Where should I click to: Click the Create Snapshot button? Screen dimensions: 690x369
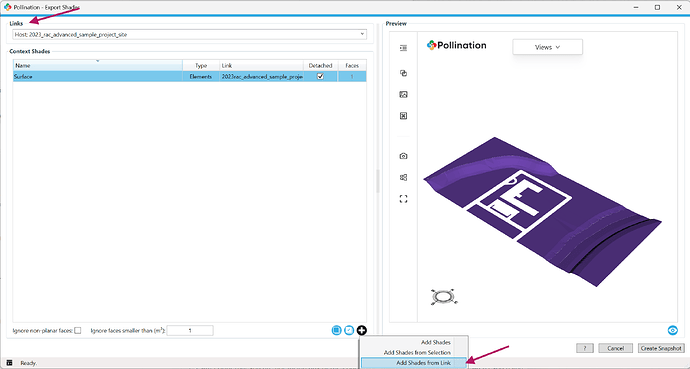coord(661,348)
